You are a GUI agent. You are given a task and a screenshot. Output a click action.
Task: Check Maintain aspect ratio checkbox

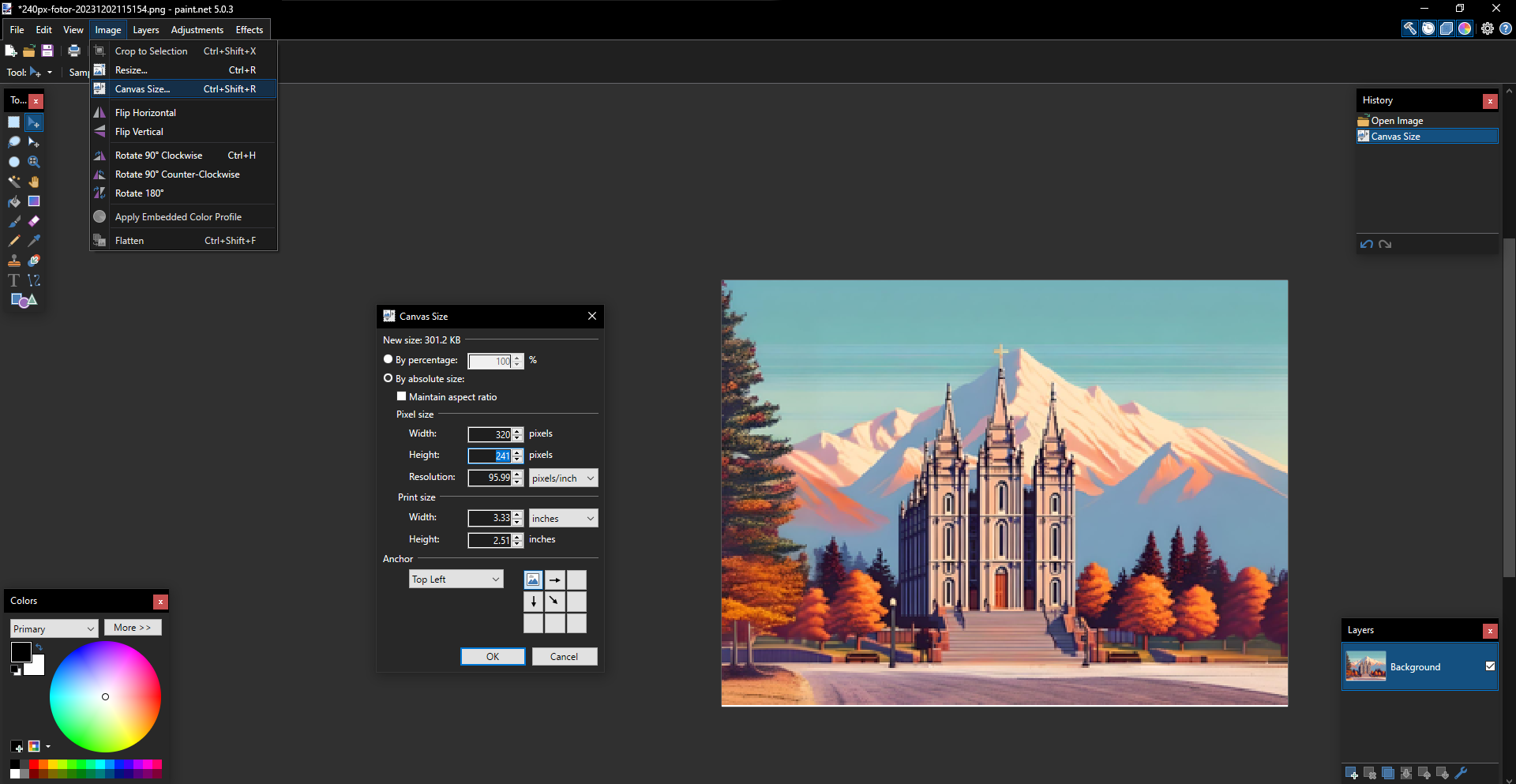(x=401, y=396)
